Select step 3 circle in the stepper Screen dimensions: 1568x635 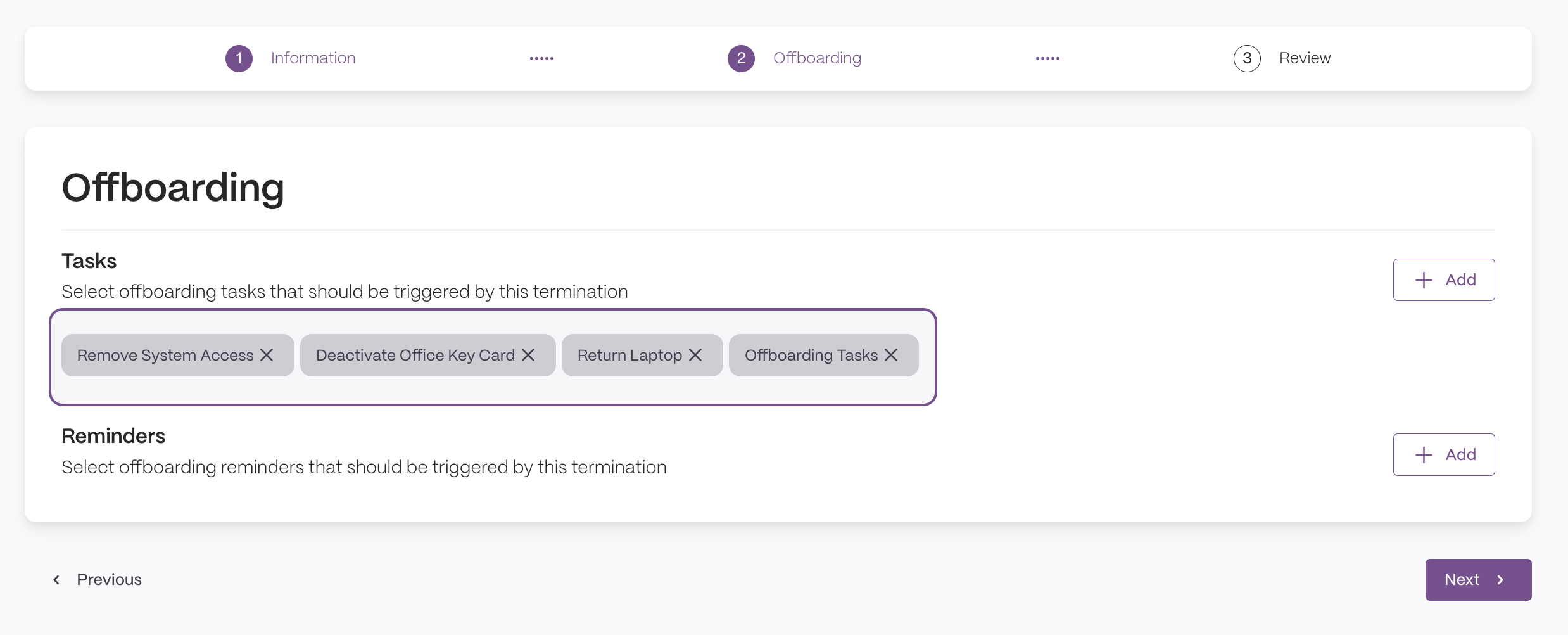[1247, 58]
